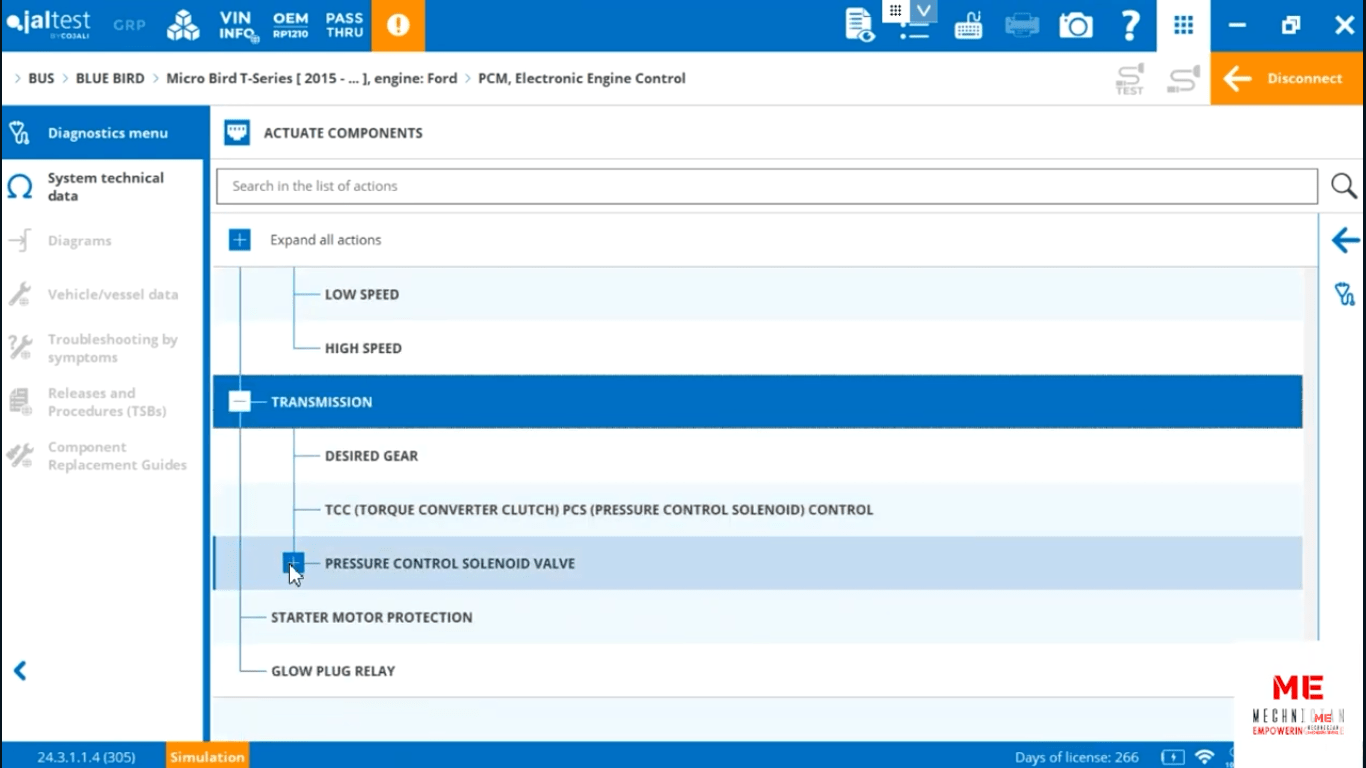The image size is (1366, 768).
Task: Open the printer icon in top bar
Action: point(1022,26)
